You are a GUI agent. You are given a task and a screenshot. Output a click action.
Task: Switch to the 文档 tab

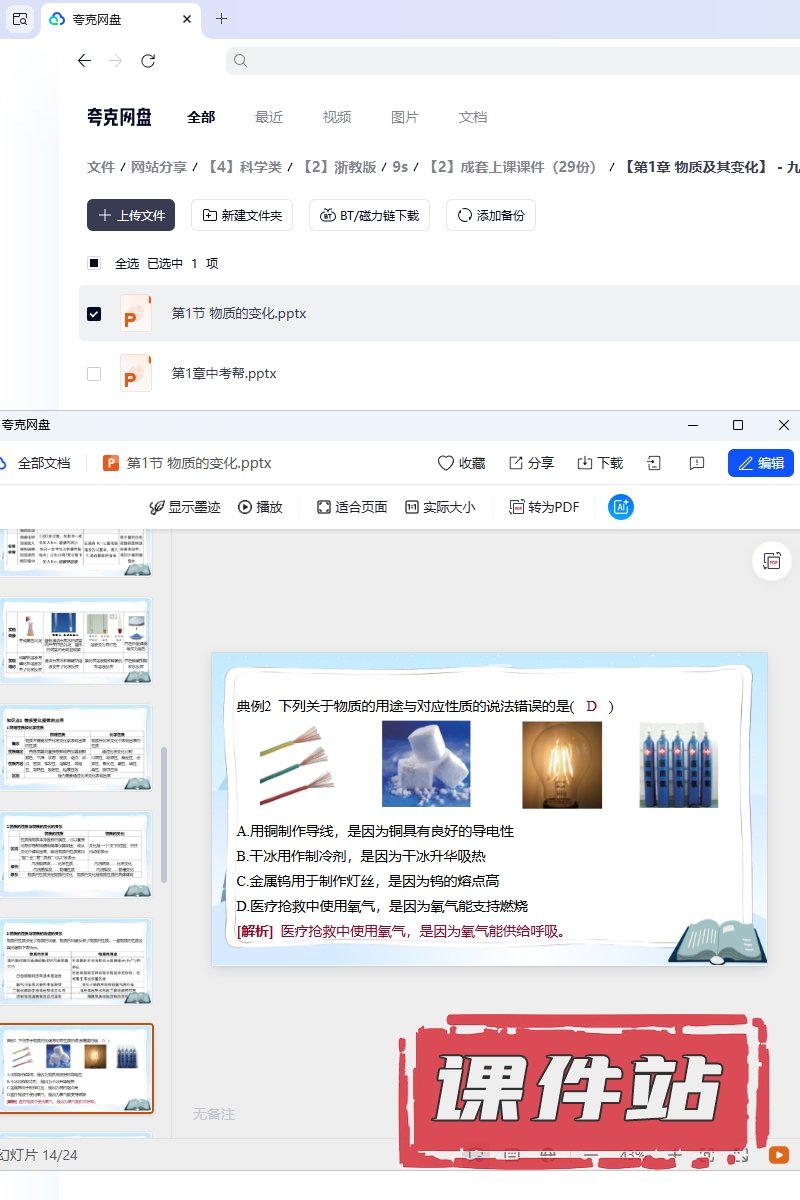[473, 117]
